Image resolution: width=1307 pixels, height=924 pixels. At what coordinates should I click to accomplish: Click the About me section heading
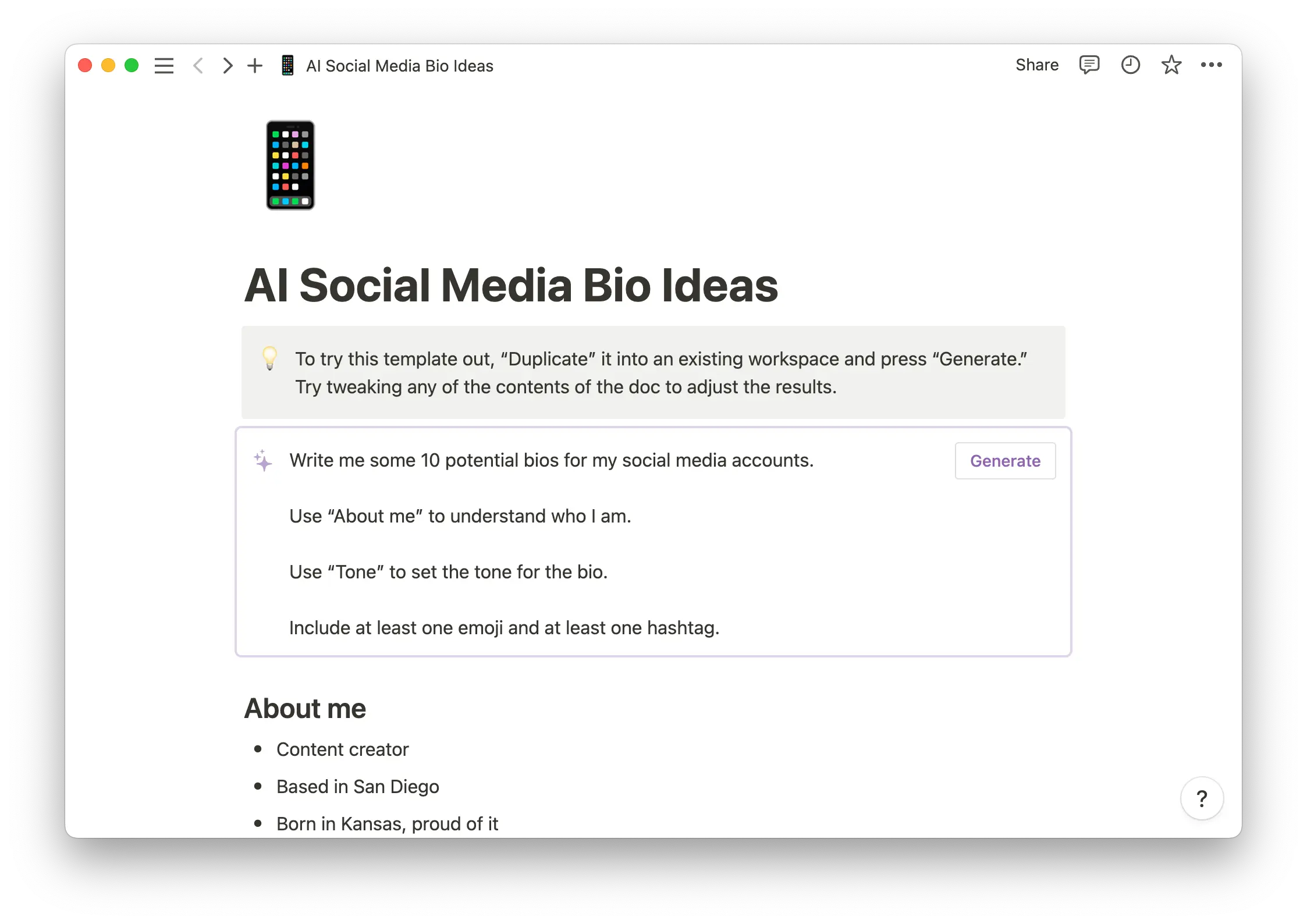pos(306,708)
